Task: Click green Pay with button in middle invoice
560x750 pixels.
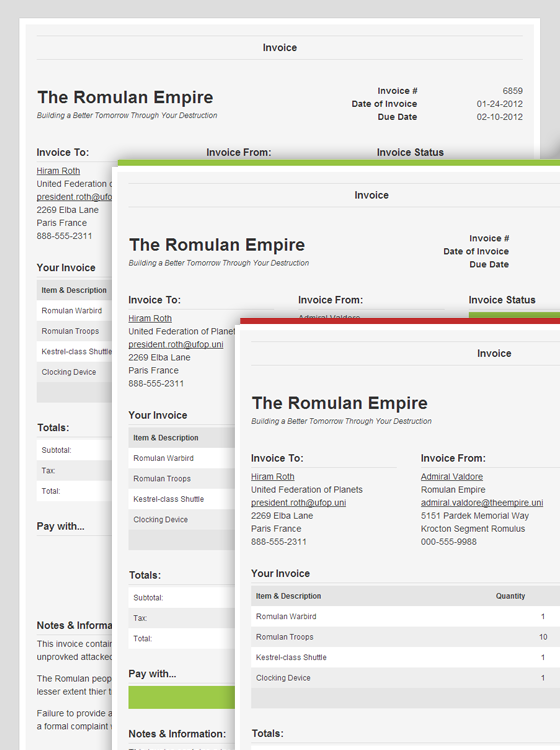Action: pos(181,697)
